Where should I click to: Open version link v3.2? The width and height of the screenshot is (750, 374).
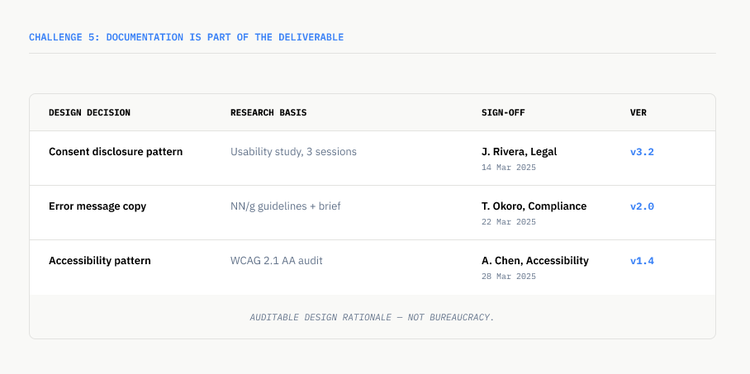pos(642,152)
